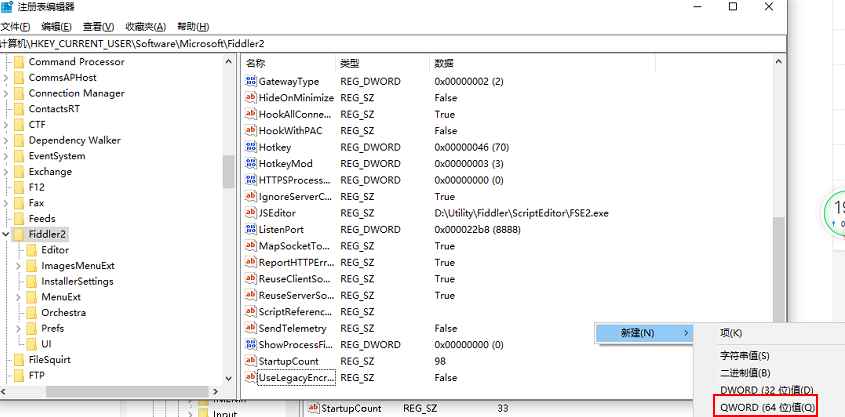Expand the MenuExt subkey
This screenshot has width=845, height=417.
(18, 297)
